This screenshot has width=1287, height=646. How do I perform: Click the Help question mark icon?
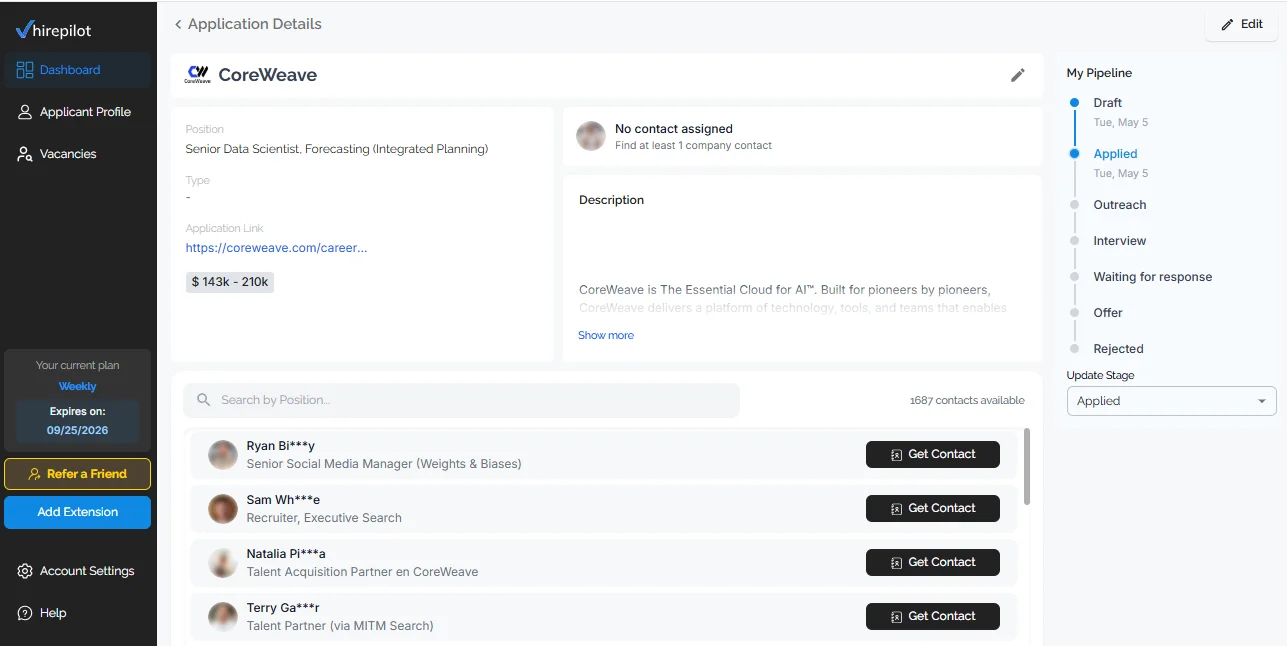tap(25, 613)
